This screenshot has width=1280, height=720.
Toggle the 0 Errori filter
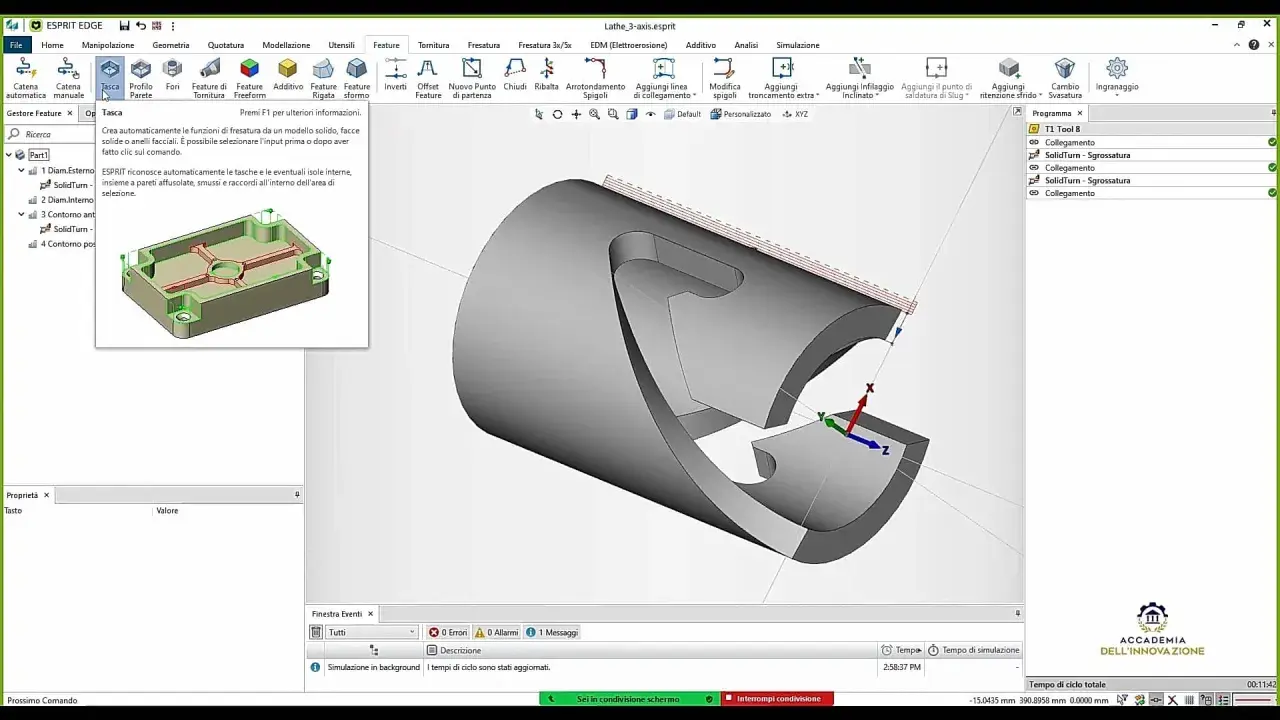pos(448,632)
